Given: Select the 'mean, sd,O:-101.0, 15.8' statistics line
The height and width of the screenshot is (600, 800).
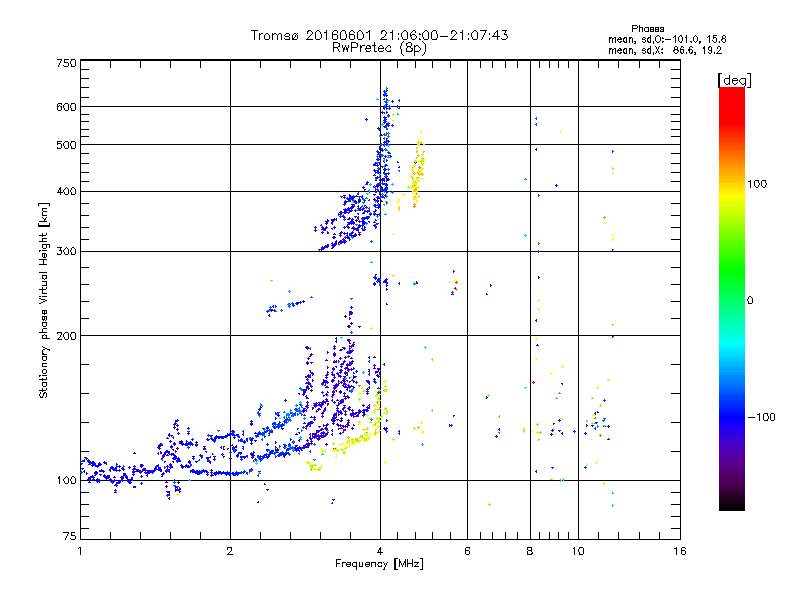Looking at the screenshot, I should tap(667, 39).
